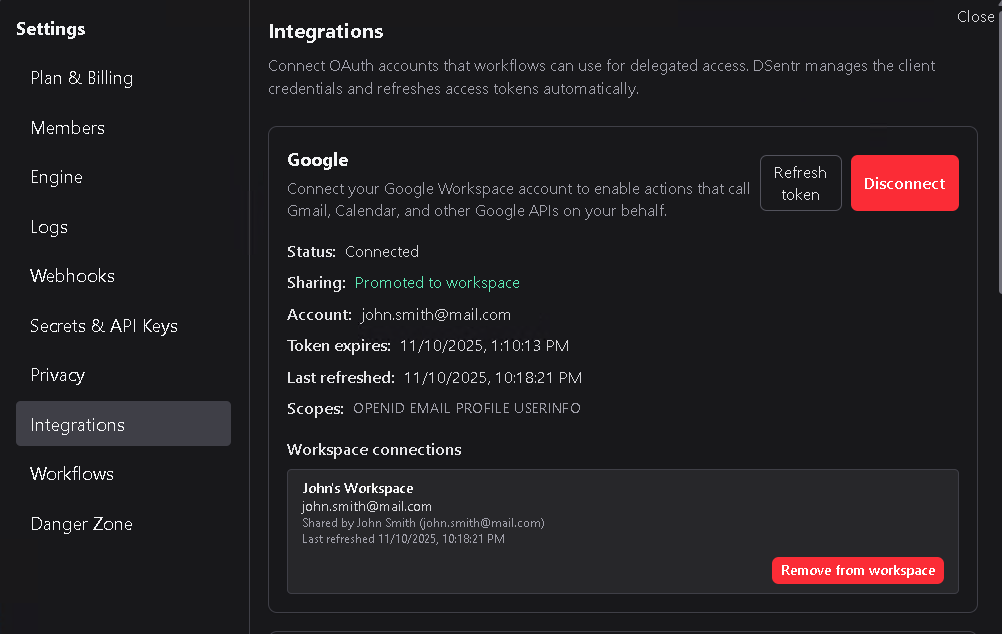The image size is (1002, 634).
Task: Open the Logs section
Action: tap(49, 227)
